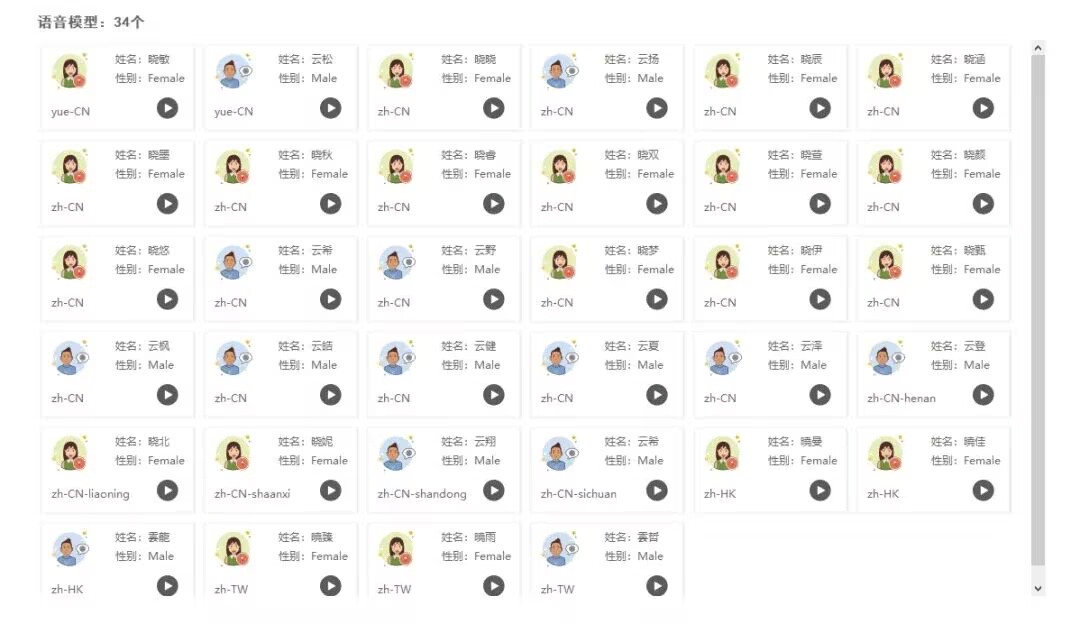
Task: Select the zh-CN-sichuan language label
Action: (x=579, y=494)
